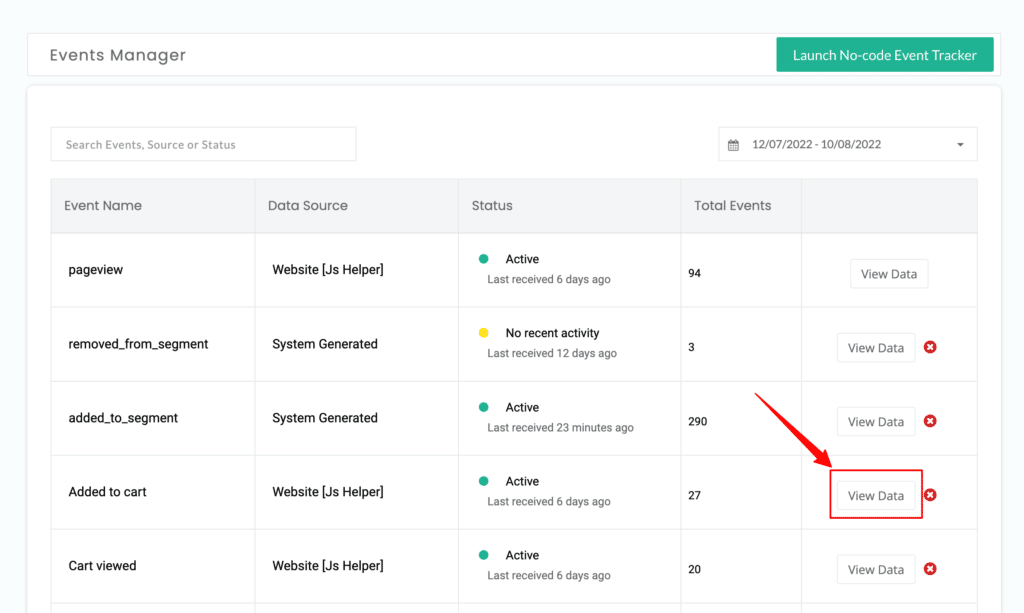Open View Data for Added to cart
The height and width of the screenshot is (613, 1024).
click(x=876, y=495)
